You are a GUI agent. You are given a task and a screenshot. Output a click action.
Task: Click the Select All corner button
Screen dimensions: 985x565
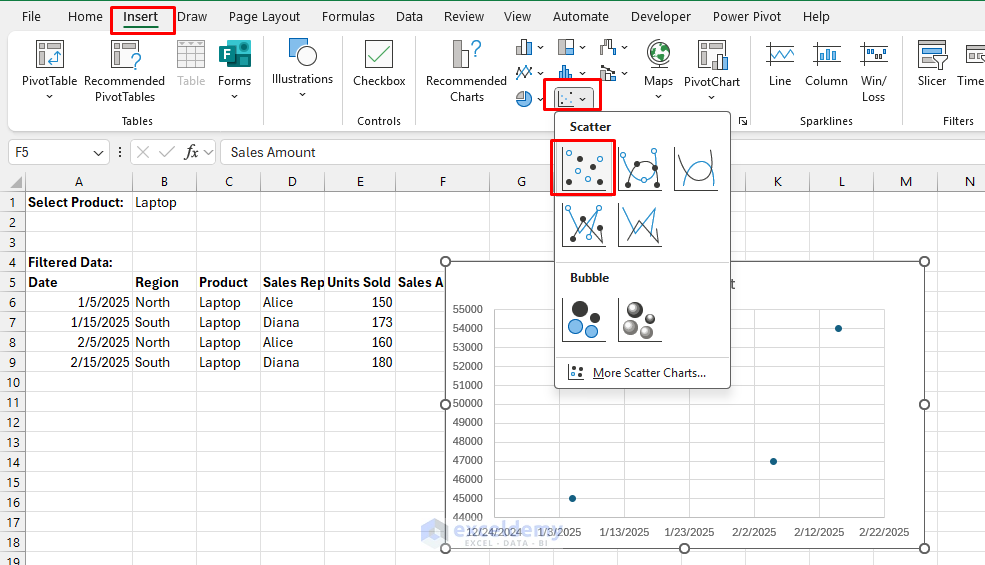coord(16,182)
